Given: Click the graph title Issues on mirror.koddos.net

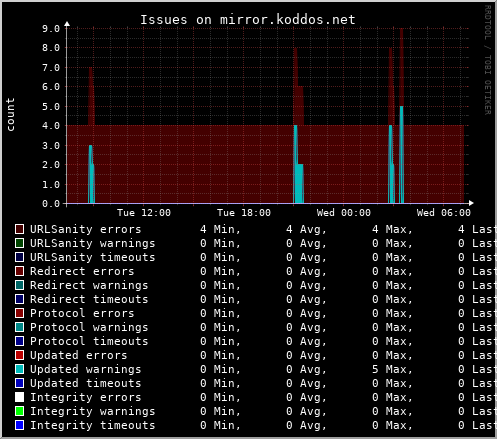Looking at the screenshot, I should pos(248,20).
